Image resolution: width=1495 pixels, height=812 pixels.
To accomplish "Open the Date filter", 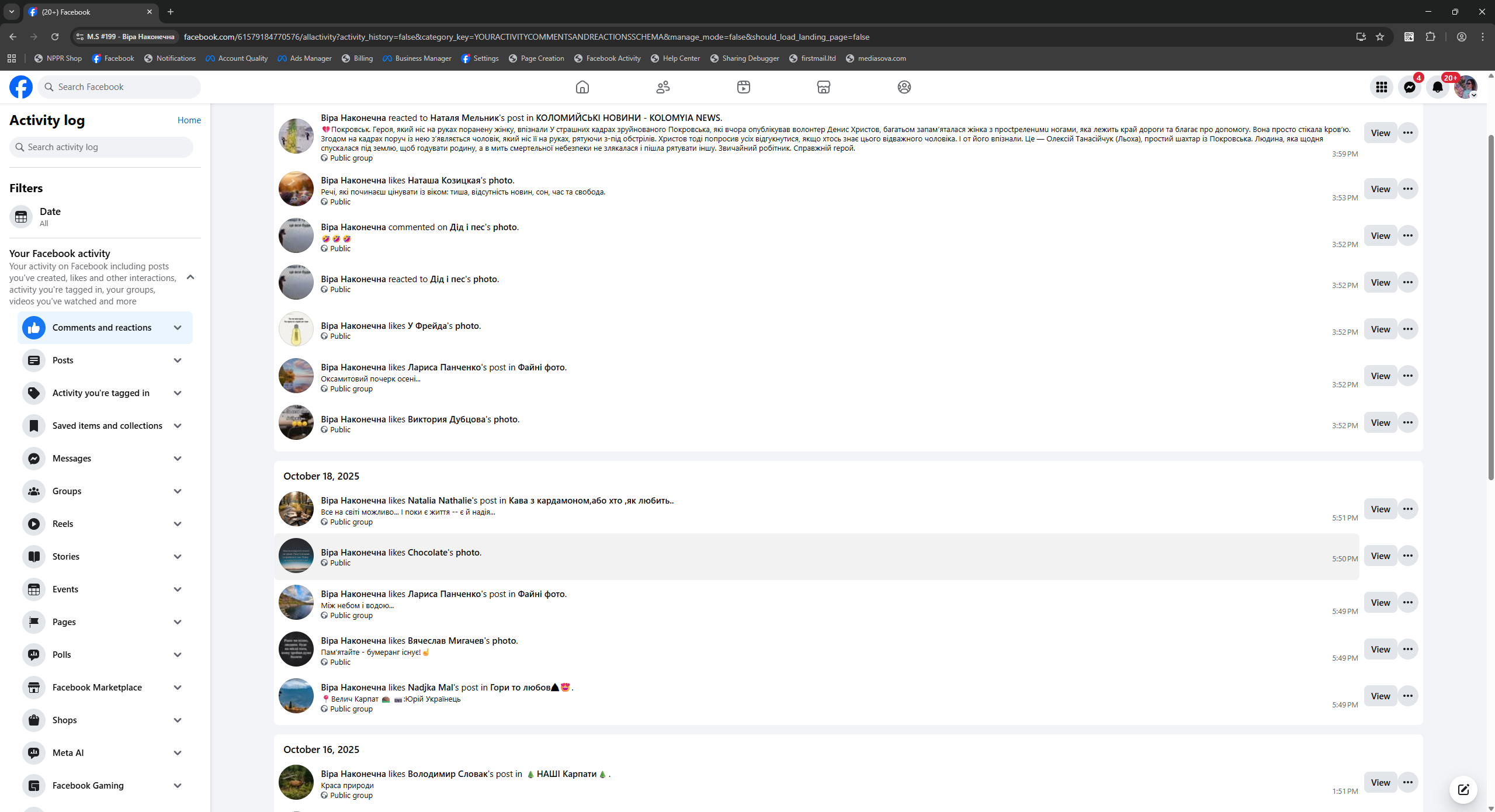I will click(x=50, y=216).
